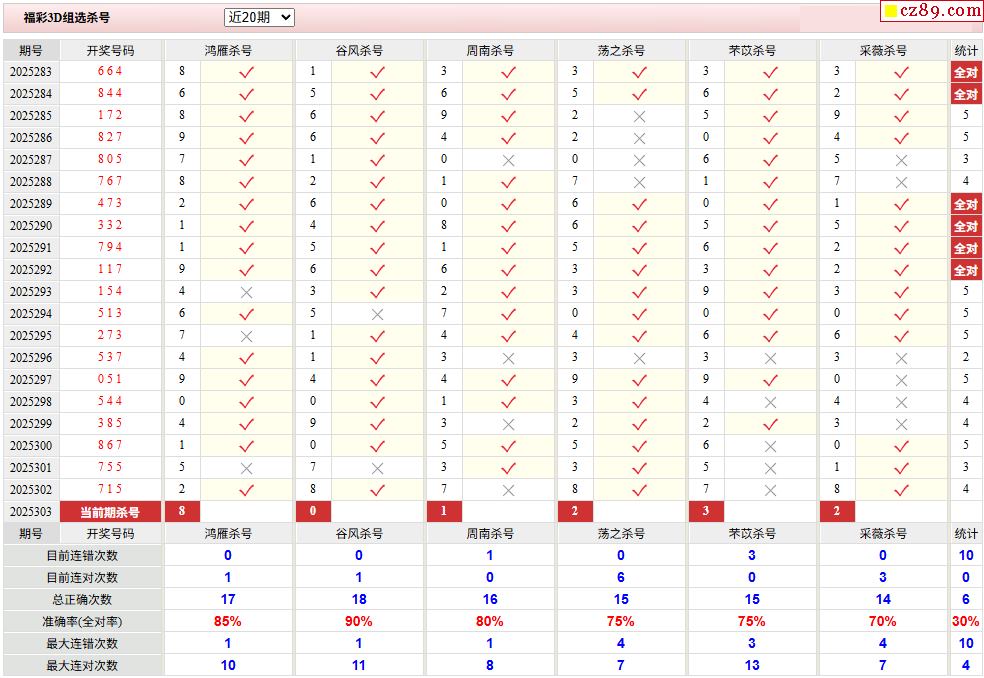Click the 福彩3D组选杀号 title
Screen dimensions: 984x678
point(67,18)
